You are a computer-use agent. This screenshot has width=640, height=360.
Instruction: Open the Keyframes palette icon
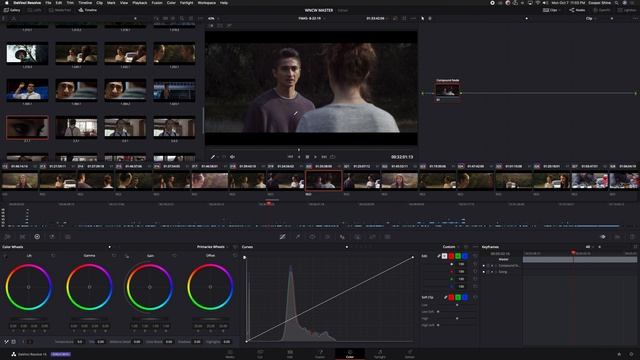pos(603,237)
